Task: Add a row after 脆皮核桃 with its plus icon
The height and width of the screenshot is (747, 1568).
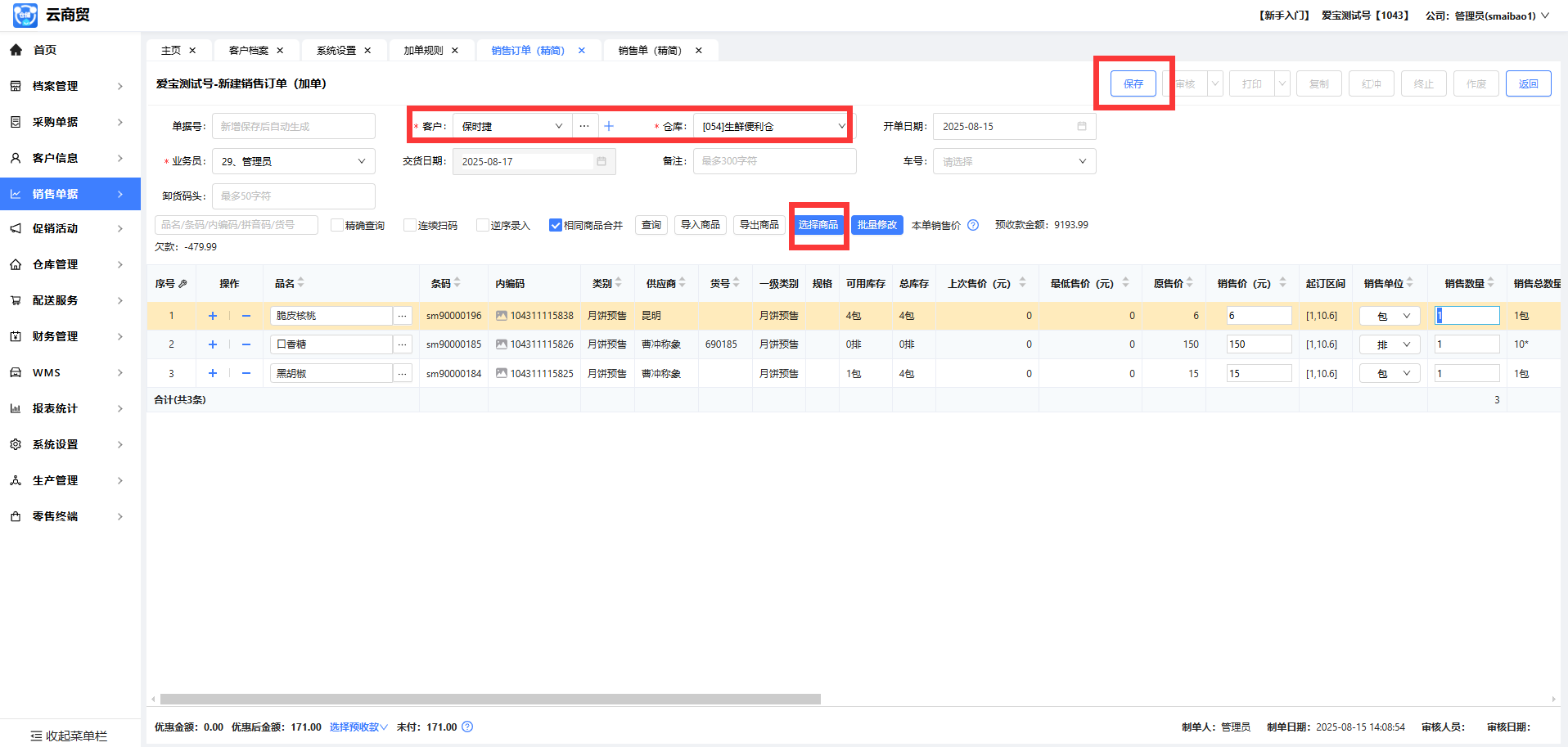Action: click(x=213, y=316)
